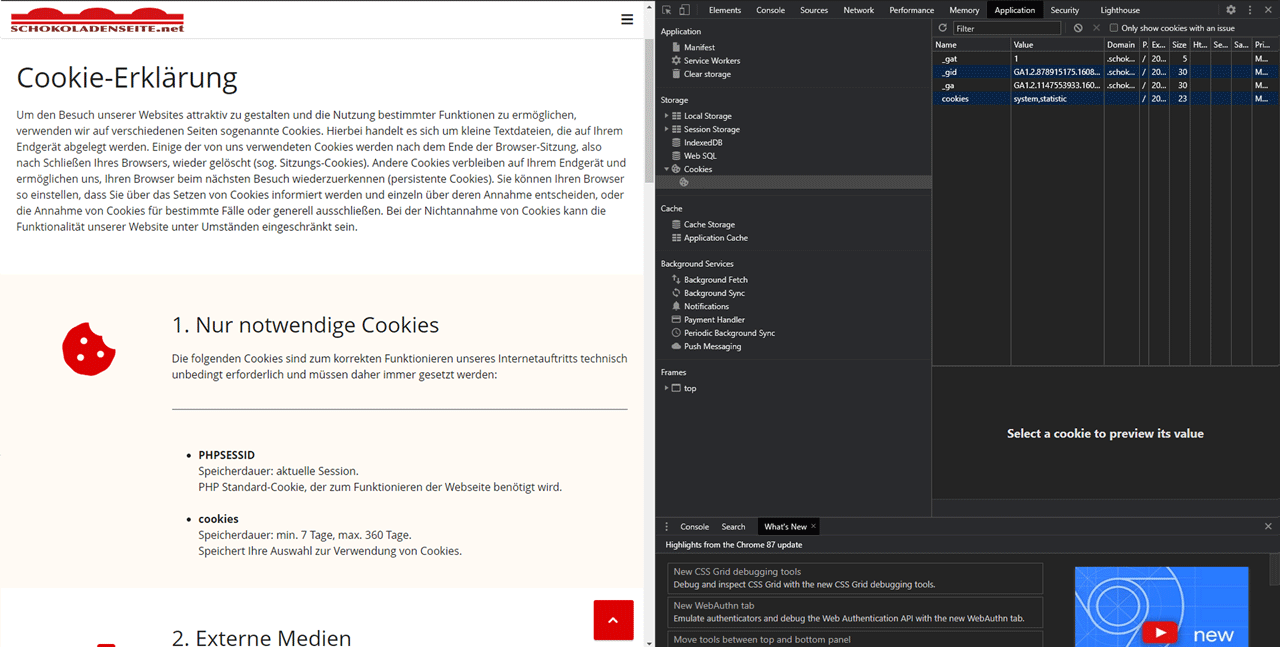Screen dimensions: 1280x647
Task: Expand the top frame under Frames
Action: [x=666, y=388]
